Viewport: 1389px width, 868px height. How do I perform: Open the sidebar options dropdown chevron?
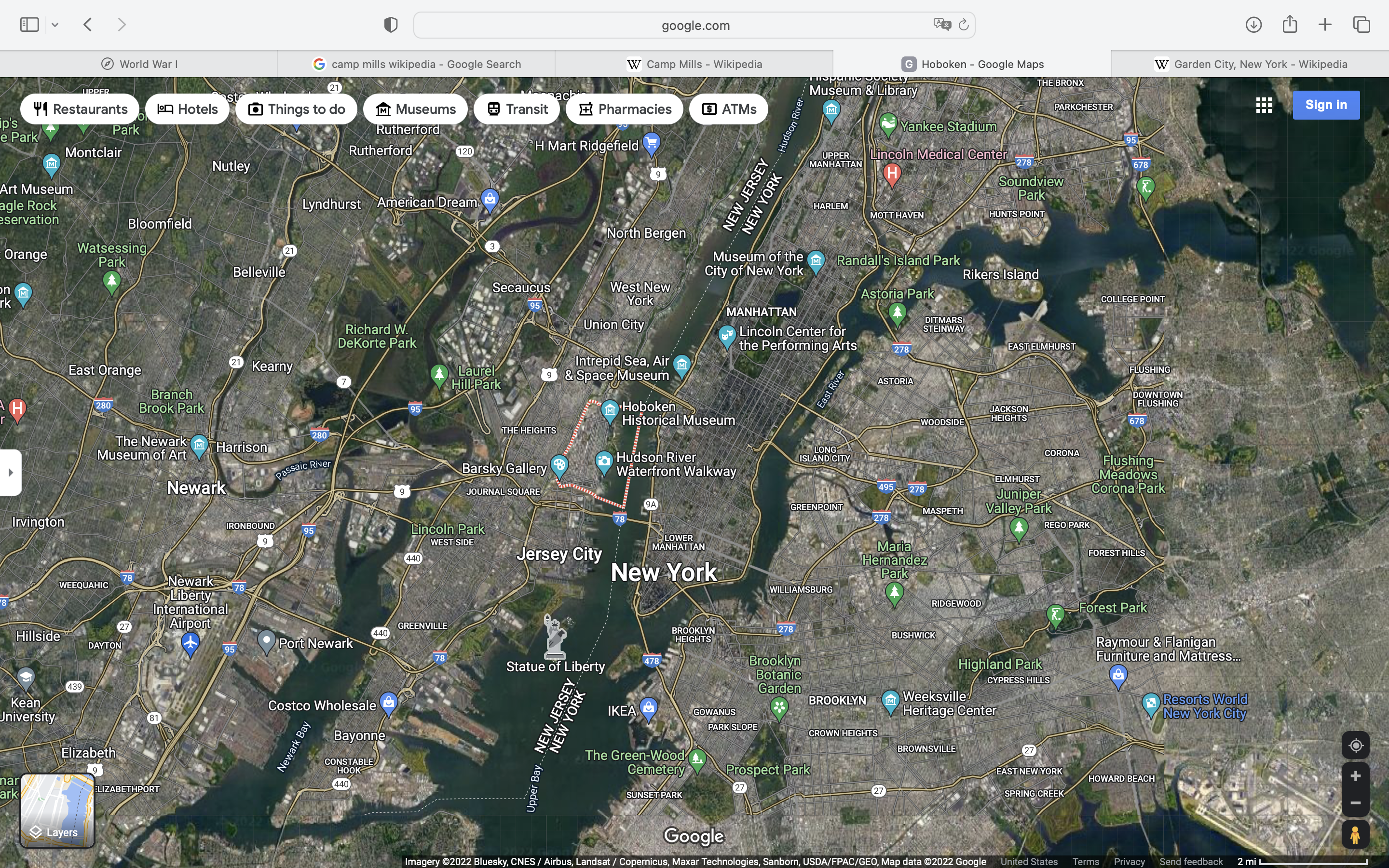(55, 25)
